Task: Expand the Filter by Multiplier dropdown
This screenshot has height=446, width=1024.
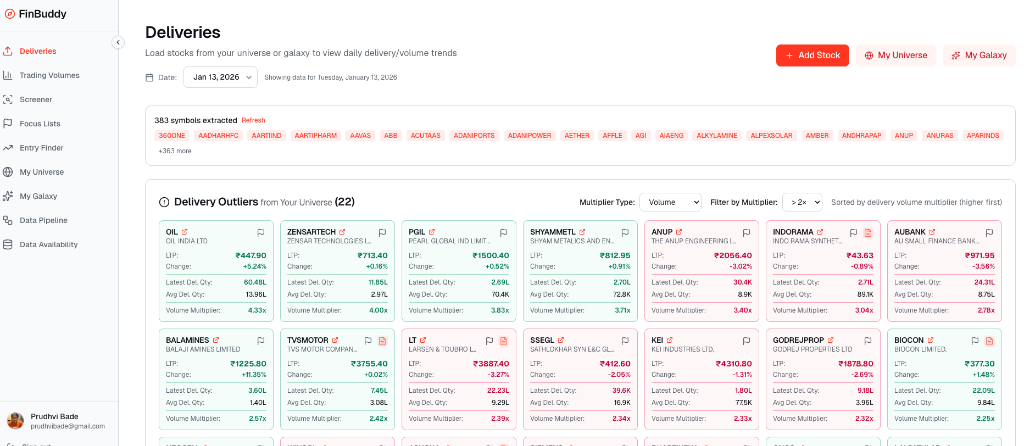Action: pos(802,202)
